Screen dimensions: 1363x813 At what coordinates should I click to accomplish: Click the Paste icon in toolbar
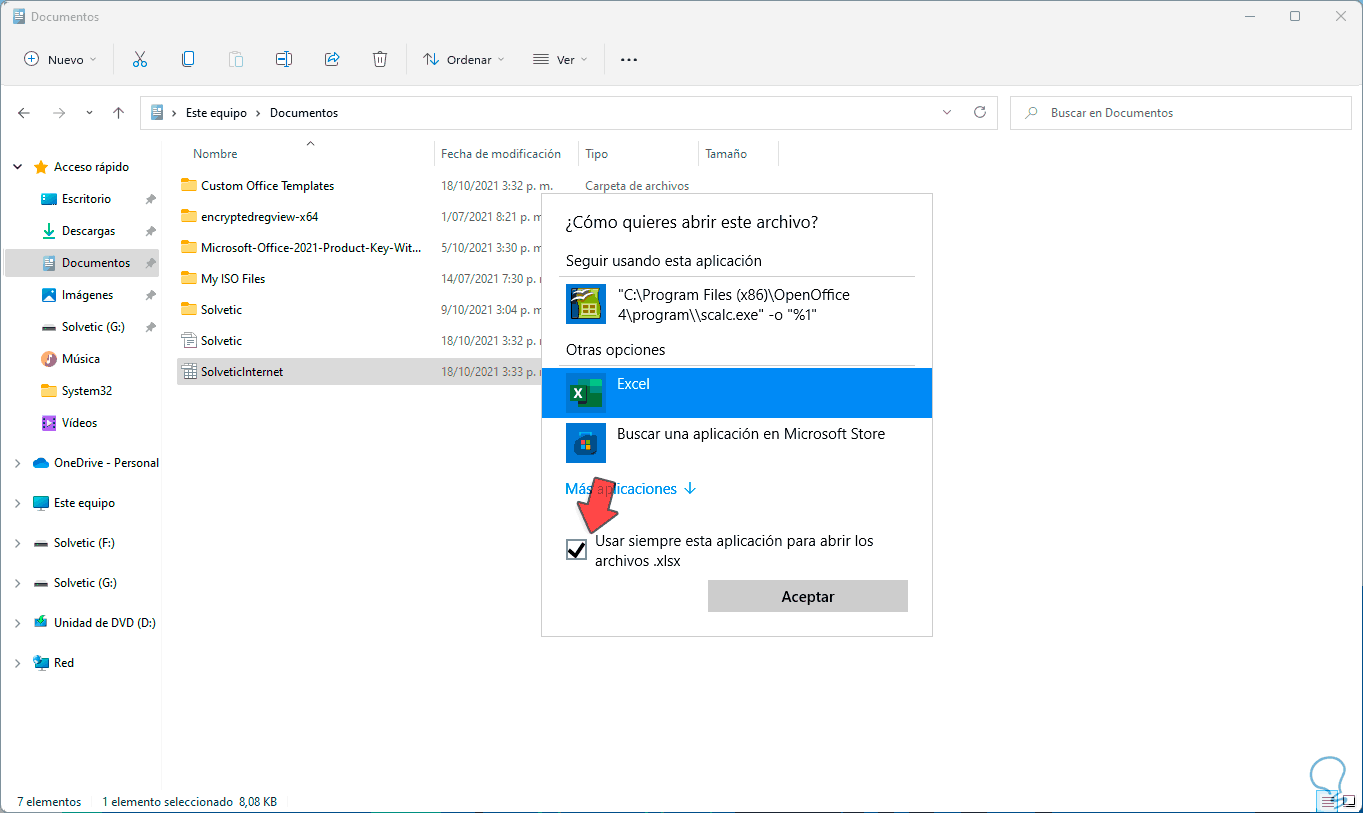tap(236, 60)
